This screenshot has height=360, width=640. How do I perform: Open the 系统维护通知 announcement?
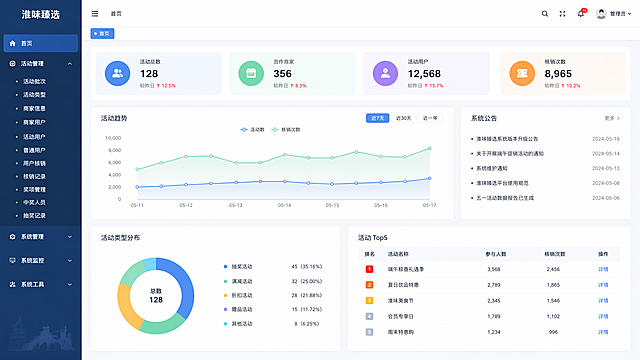click(x=492, y=169)
